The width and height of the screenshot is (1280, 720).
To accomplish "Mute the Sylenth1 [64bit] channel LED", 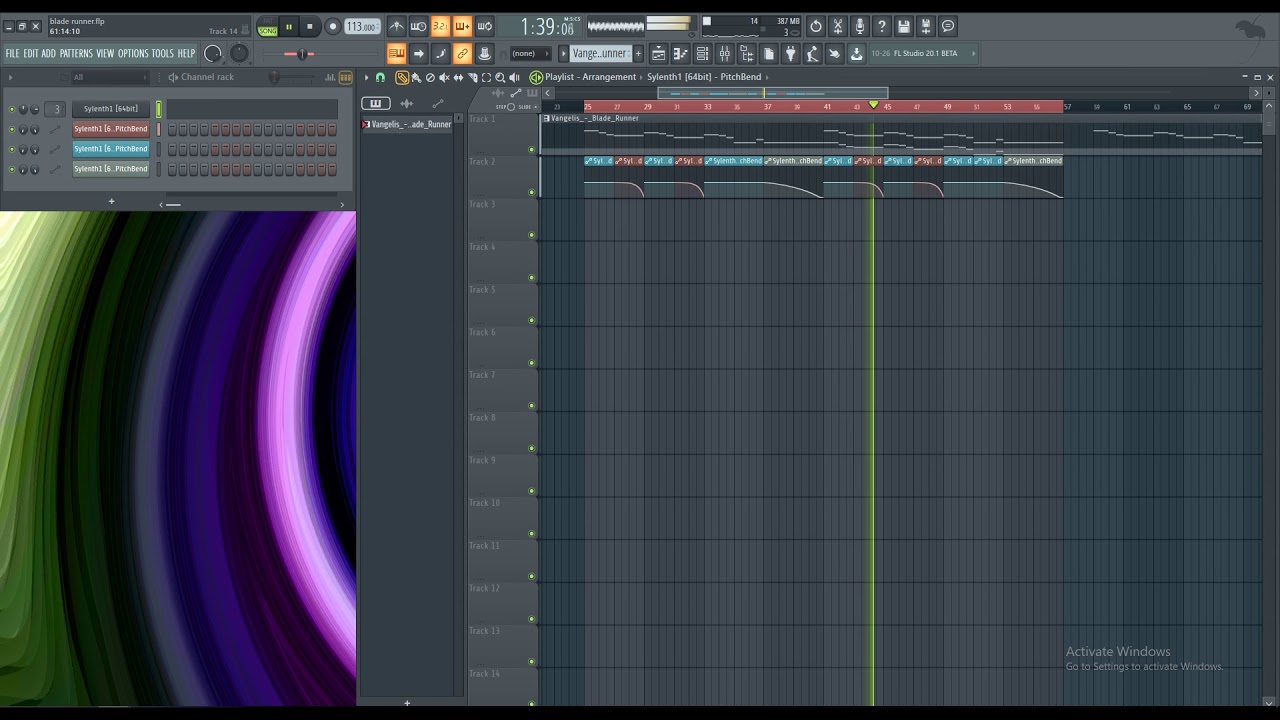I will pos(12,109).
